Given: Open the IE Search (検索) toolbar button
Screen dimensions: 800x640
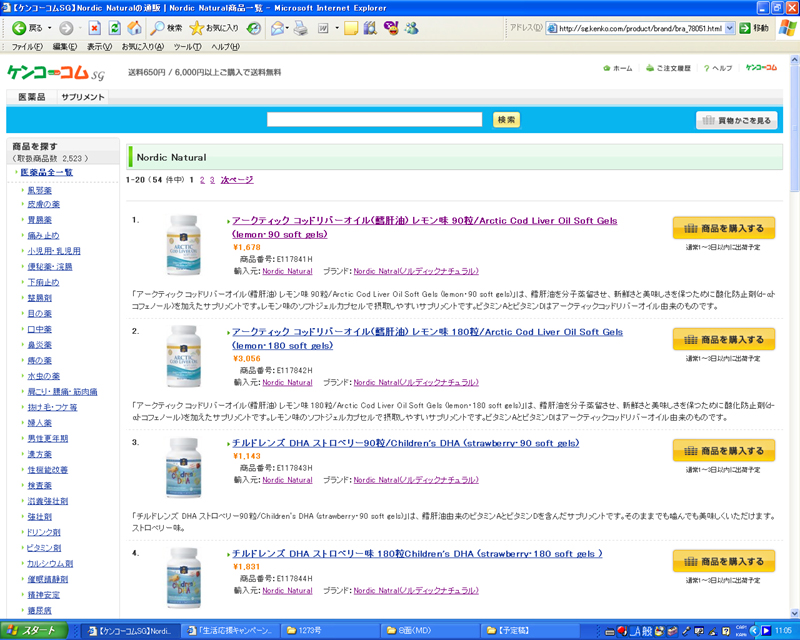Looking at the screenshot, I should (x=166, y=28).
